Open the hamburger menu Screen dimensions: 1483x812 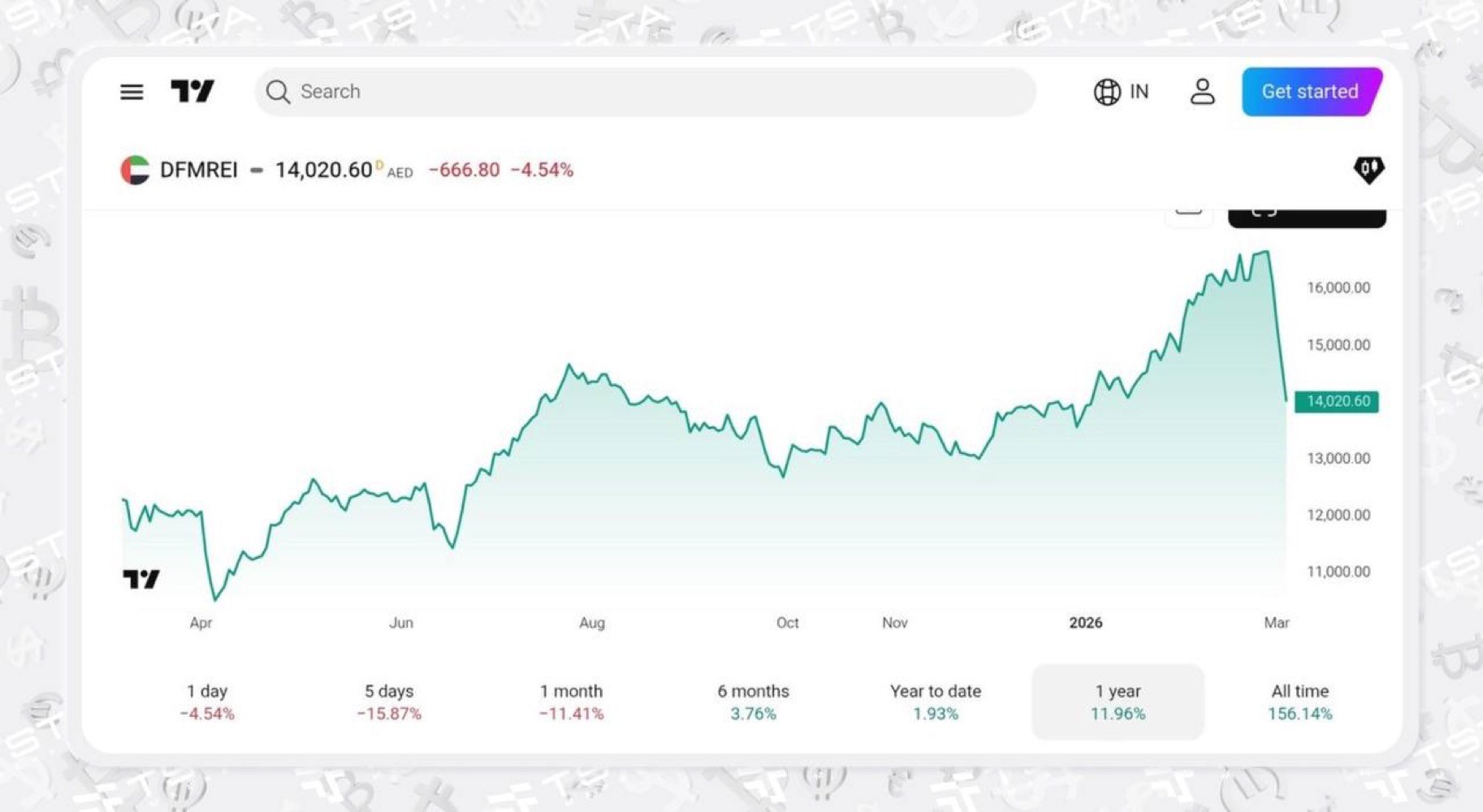click(132, 92)
